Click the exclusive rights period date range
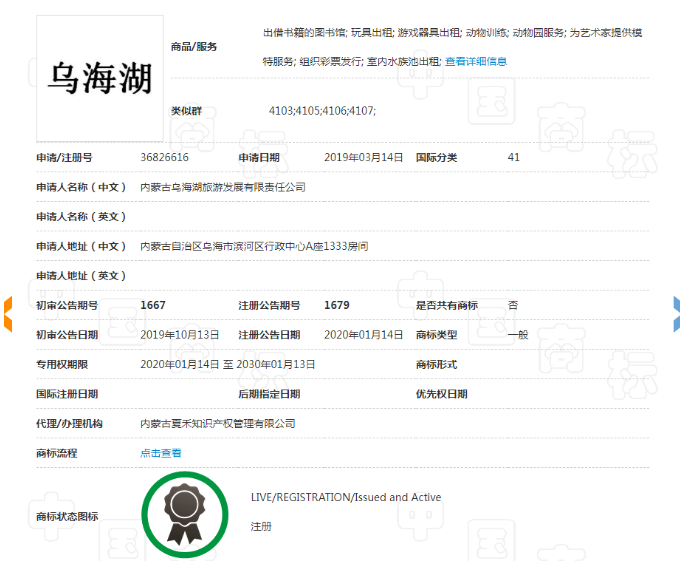The height and width of the screenshot is (585, 680). coord(227,364)
